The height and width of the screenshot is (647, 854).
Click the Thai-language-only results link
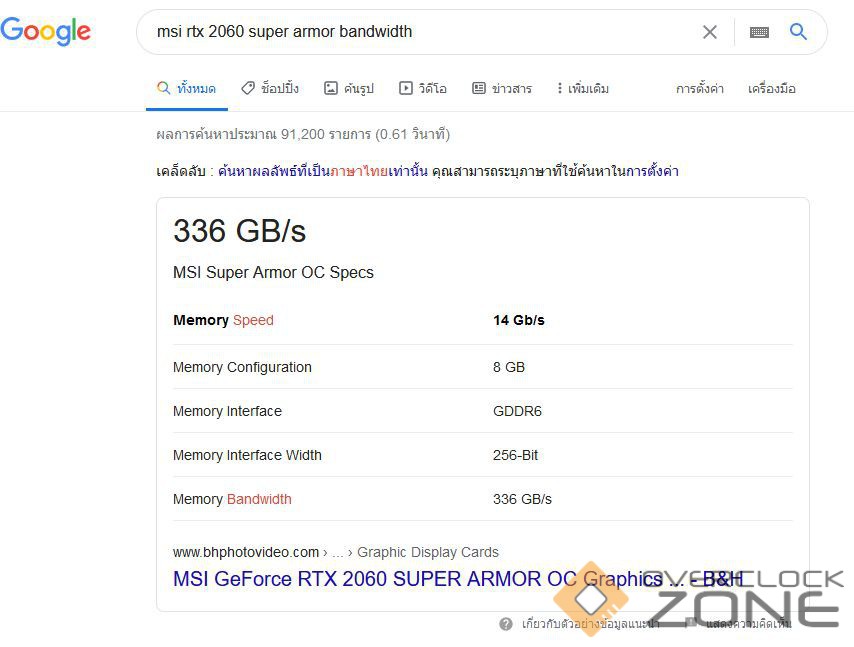pyautogui.click(x=322, y=171)
